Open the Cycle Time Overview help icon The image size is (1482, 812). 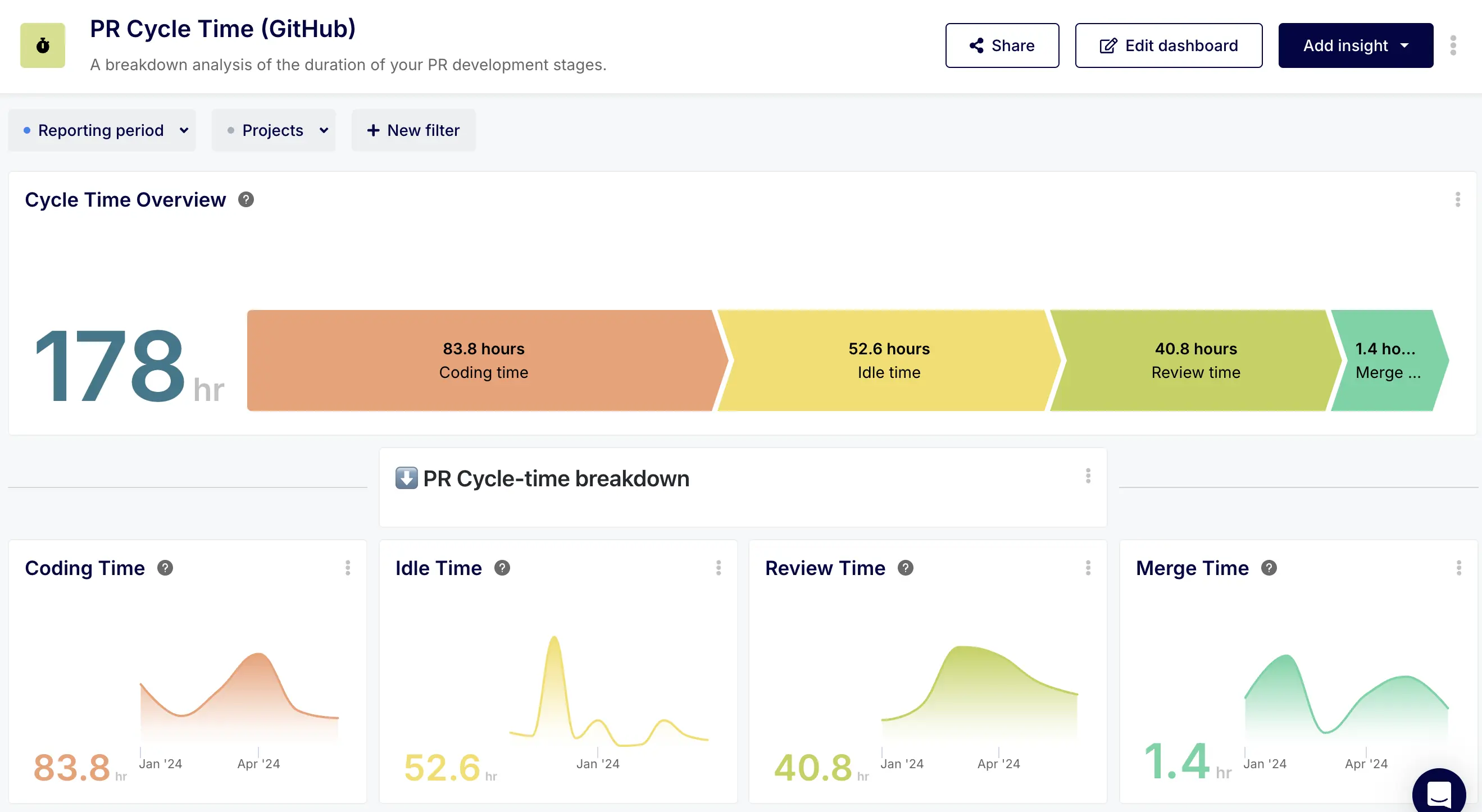click(x=246, y=199)
